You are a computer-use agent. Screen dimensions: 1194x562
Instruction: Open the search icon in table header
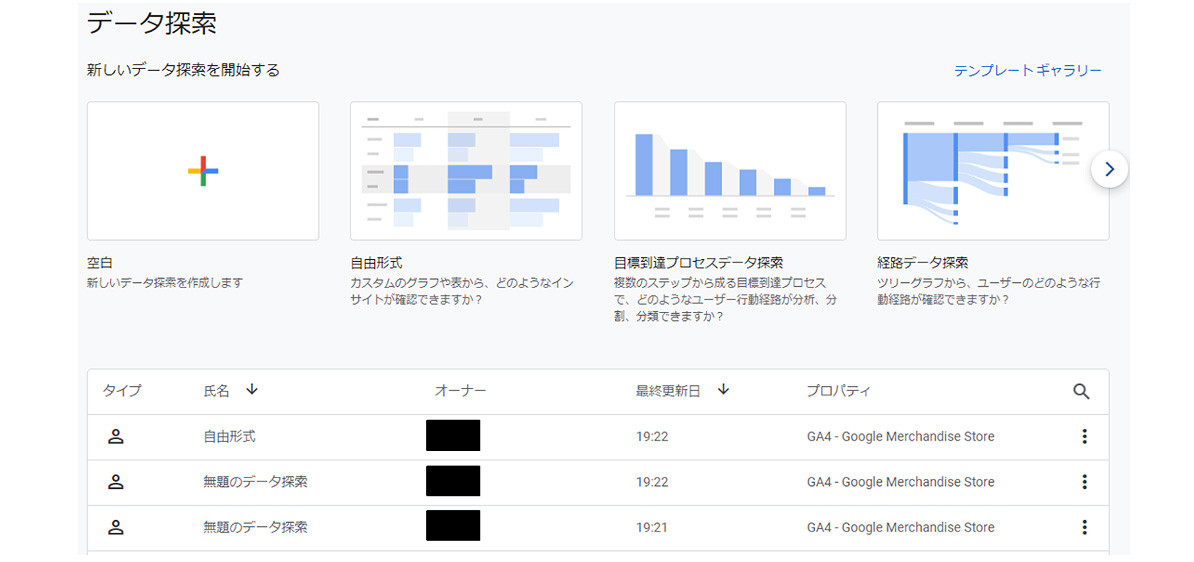click(x=1081, y=391)
